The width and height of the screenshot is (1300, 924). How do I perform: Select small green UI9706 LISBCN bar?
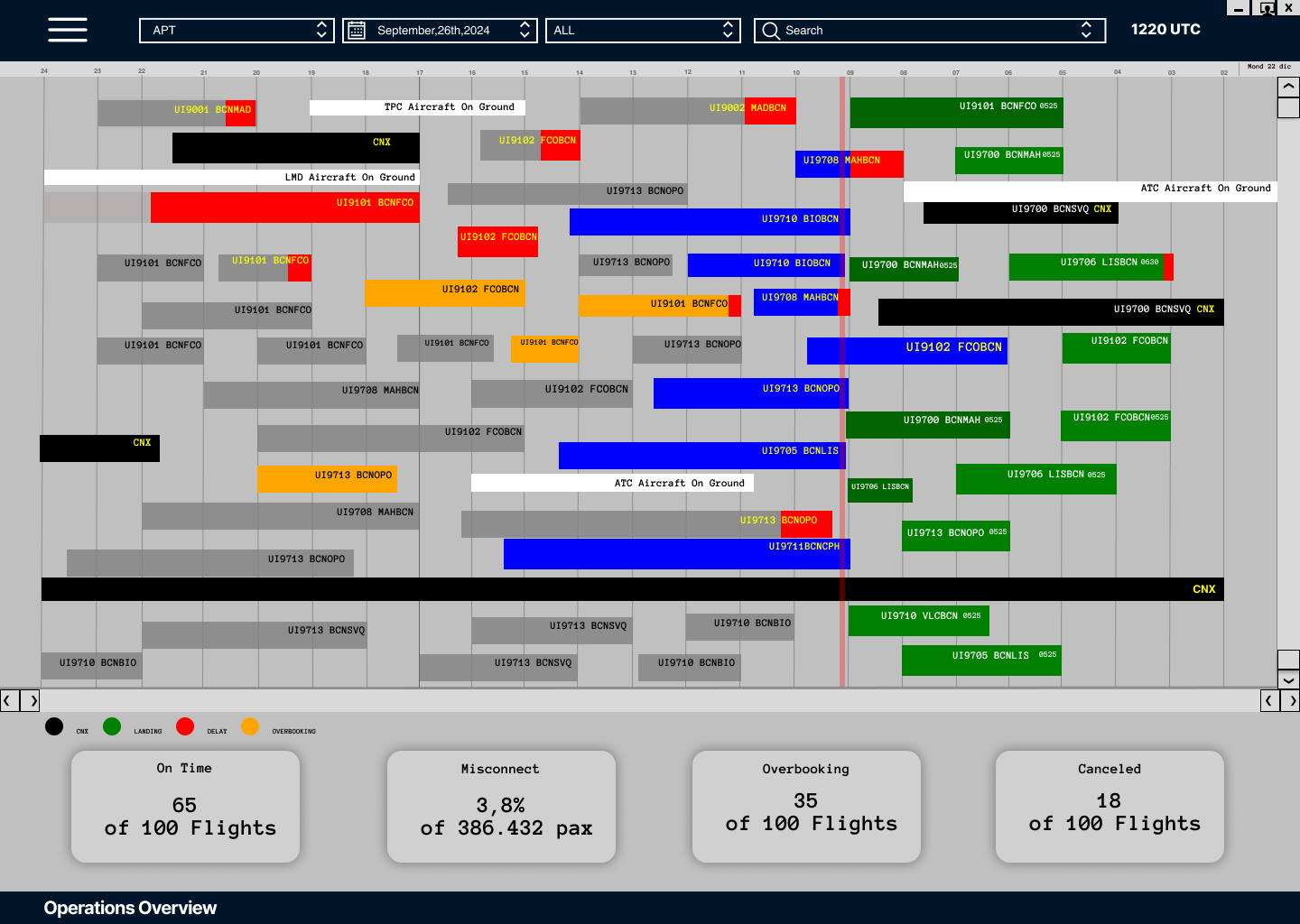pyautogui.click(x=880, y=490)
